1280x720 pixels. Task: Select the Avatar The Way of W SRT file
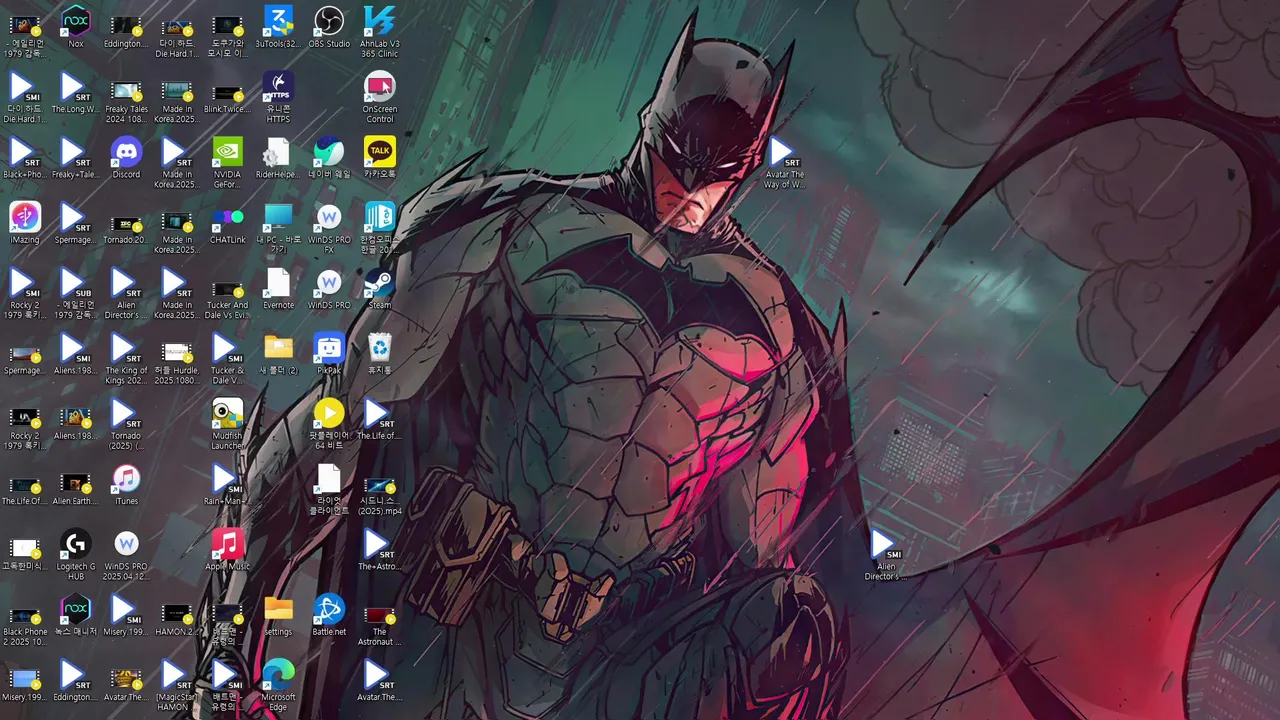pos(784,162)
